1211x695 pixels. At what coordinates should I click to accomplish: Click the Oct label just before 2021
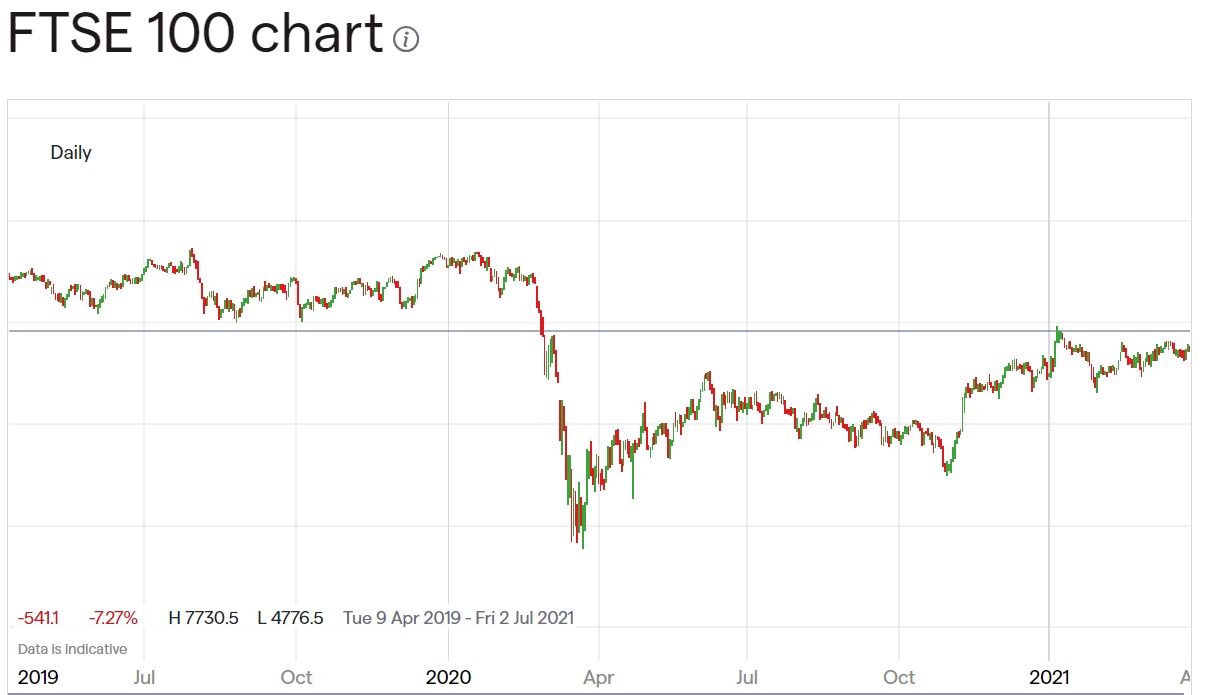coord(899,678)
